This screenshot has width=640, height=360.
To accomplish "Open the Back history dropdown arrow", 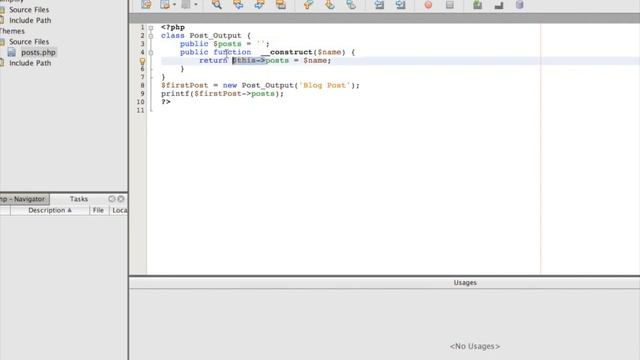I will click(x=174, y=4).
